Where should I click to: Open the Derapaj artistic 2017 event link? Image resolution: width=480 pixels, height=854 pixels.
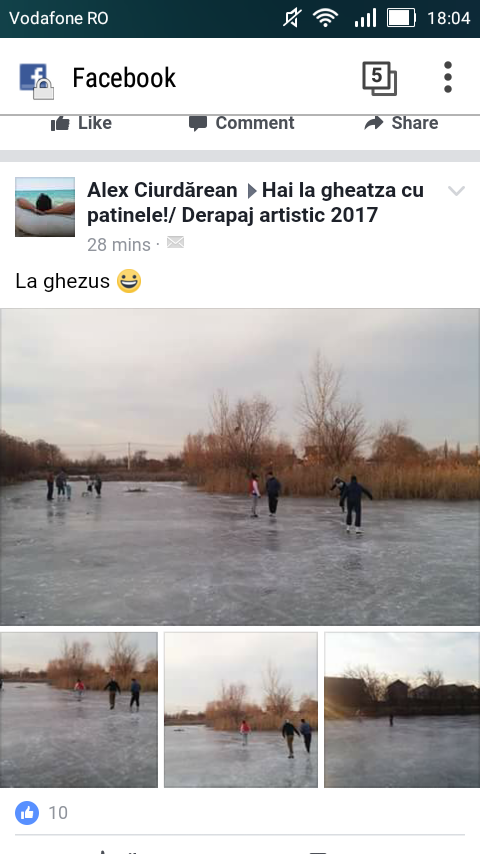(x=256, y=203)
